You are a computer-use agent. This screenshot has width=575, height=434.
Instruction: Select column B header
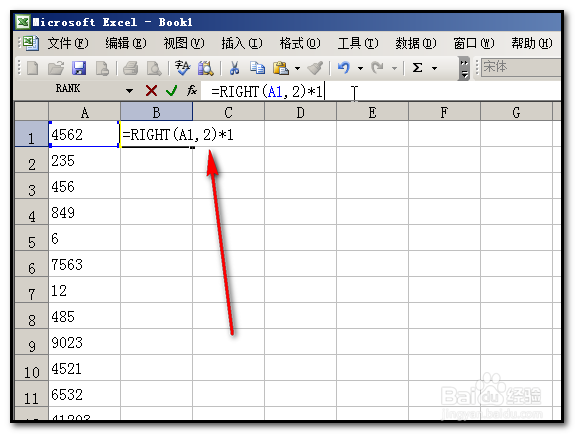[x=157, y=112]
